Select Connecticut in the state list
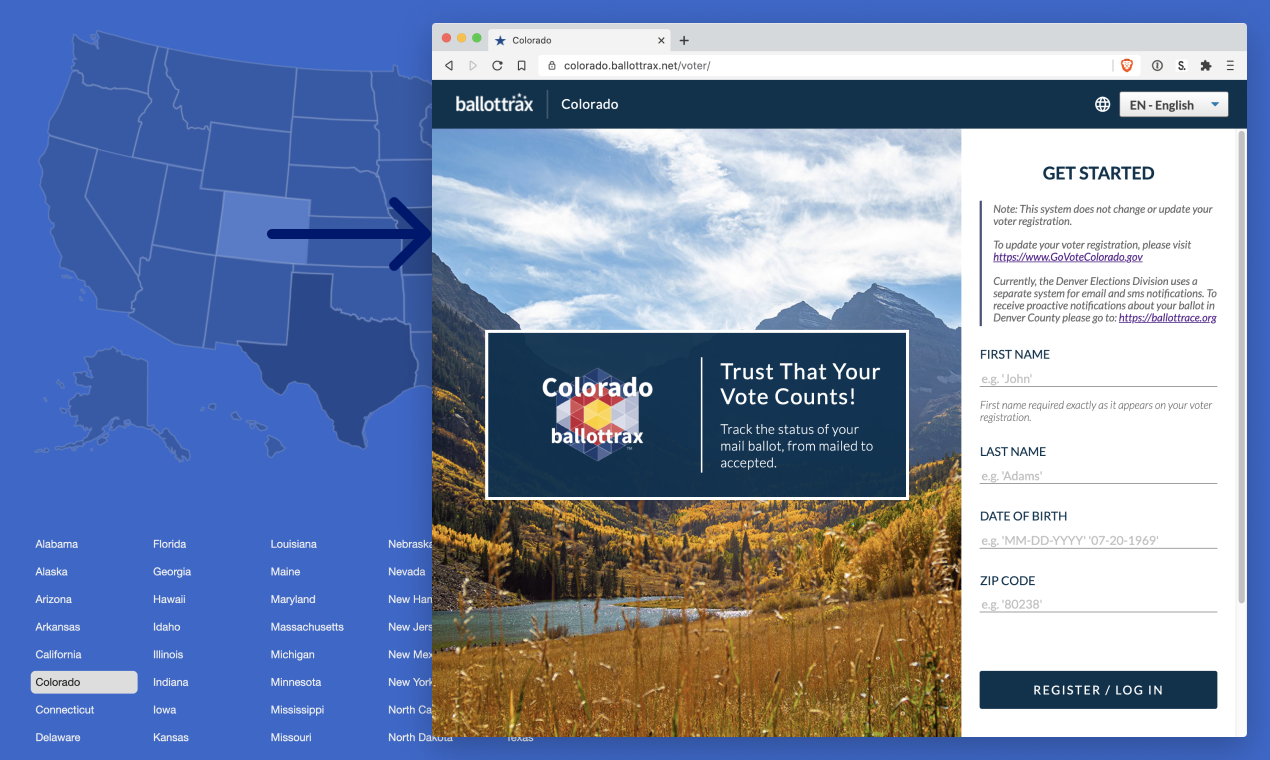 (x=64, y=710)
